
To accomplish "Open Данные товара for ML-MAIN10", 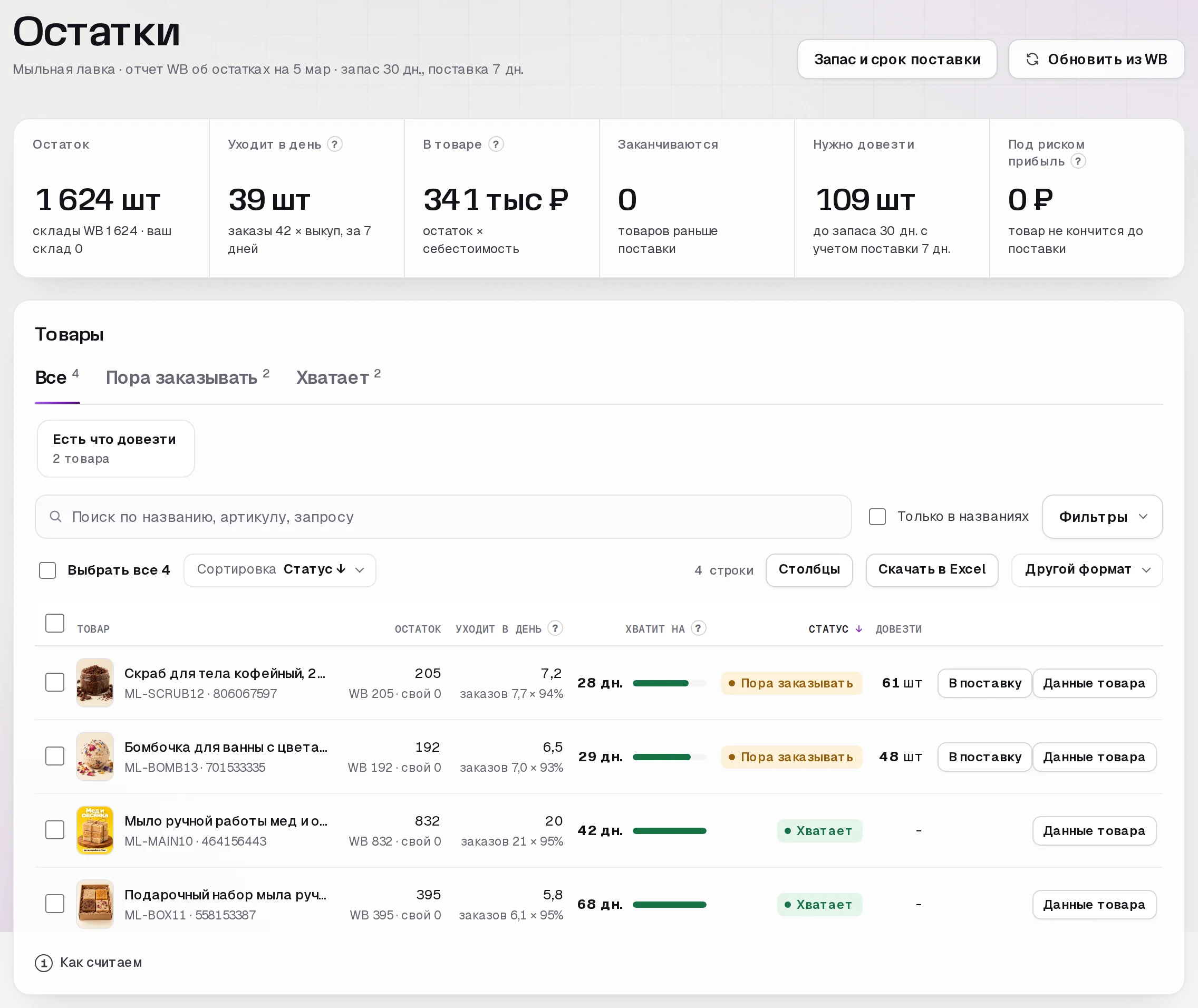I will tap(1094, 830).
